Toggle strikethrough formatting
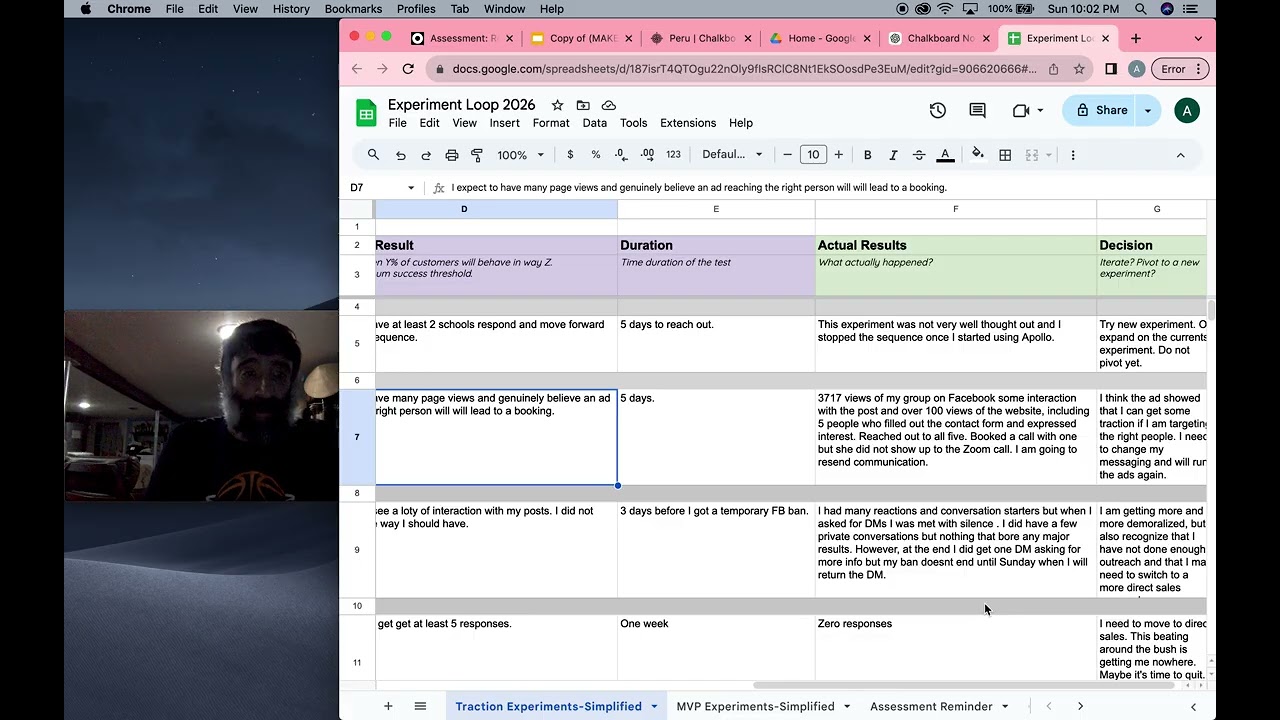 [919, 155]
